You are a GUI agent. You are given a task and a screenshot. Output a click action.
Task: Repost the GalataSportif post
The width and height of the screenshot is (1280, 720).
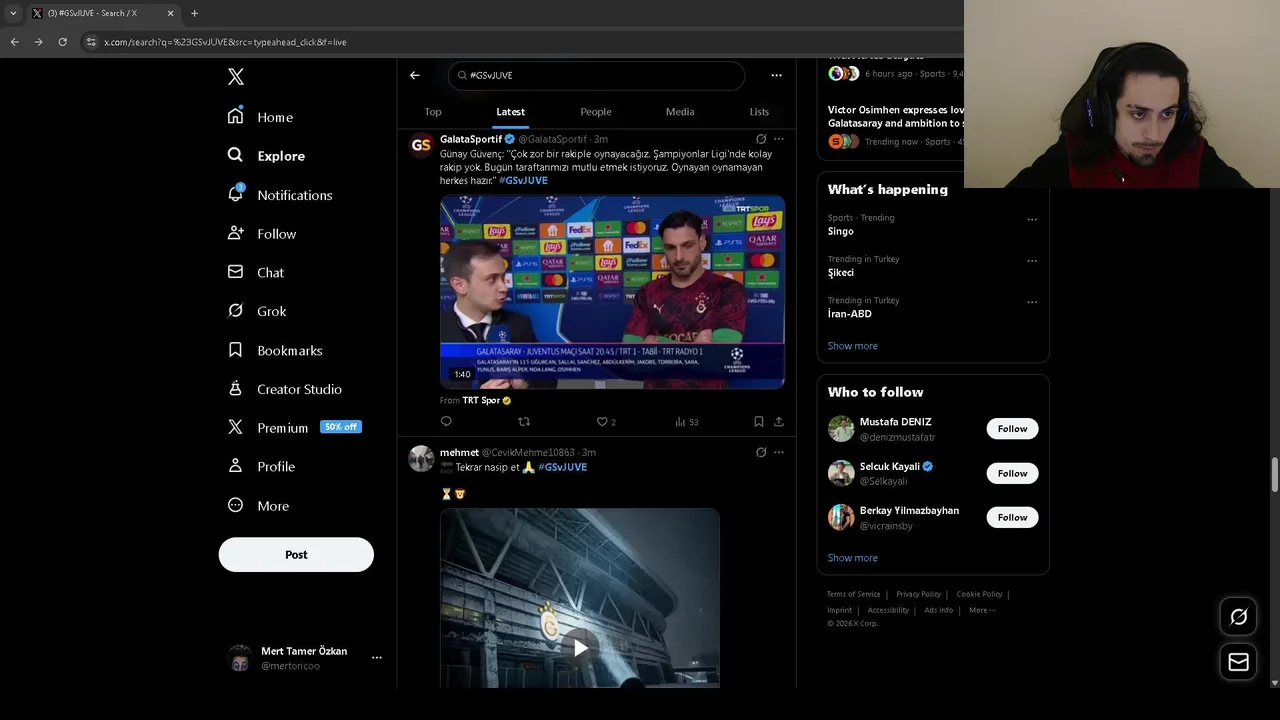(x=524, y=422)
